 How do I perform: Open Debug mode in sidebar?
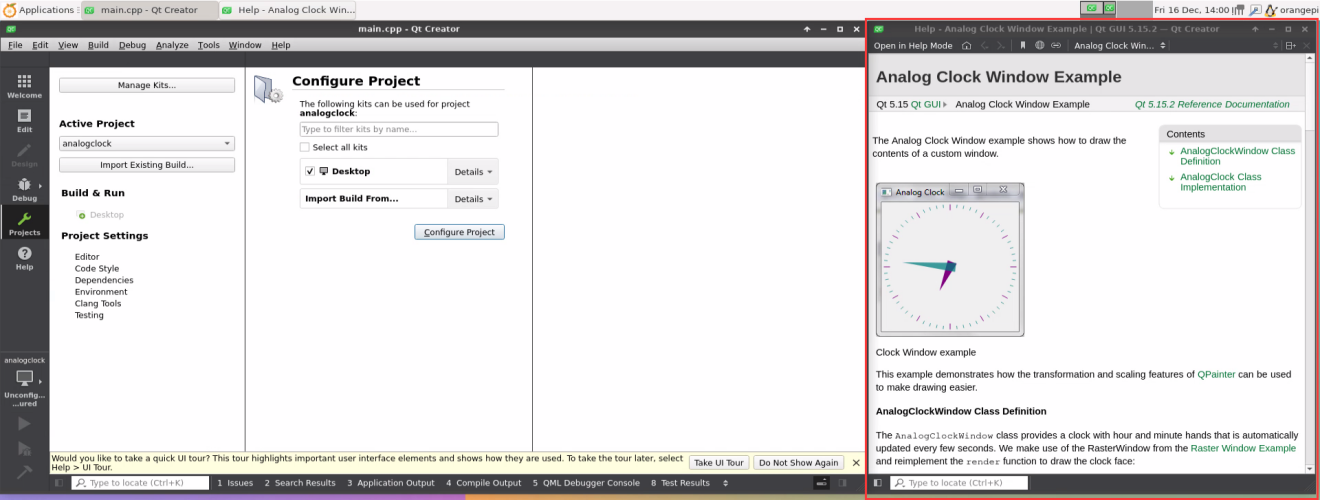24,189
